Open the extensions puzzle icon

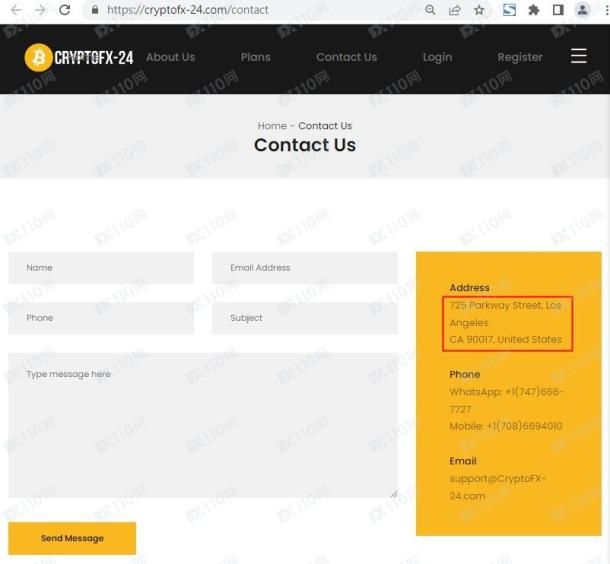(534, 10)
